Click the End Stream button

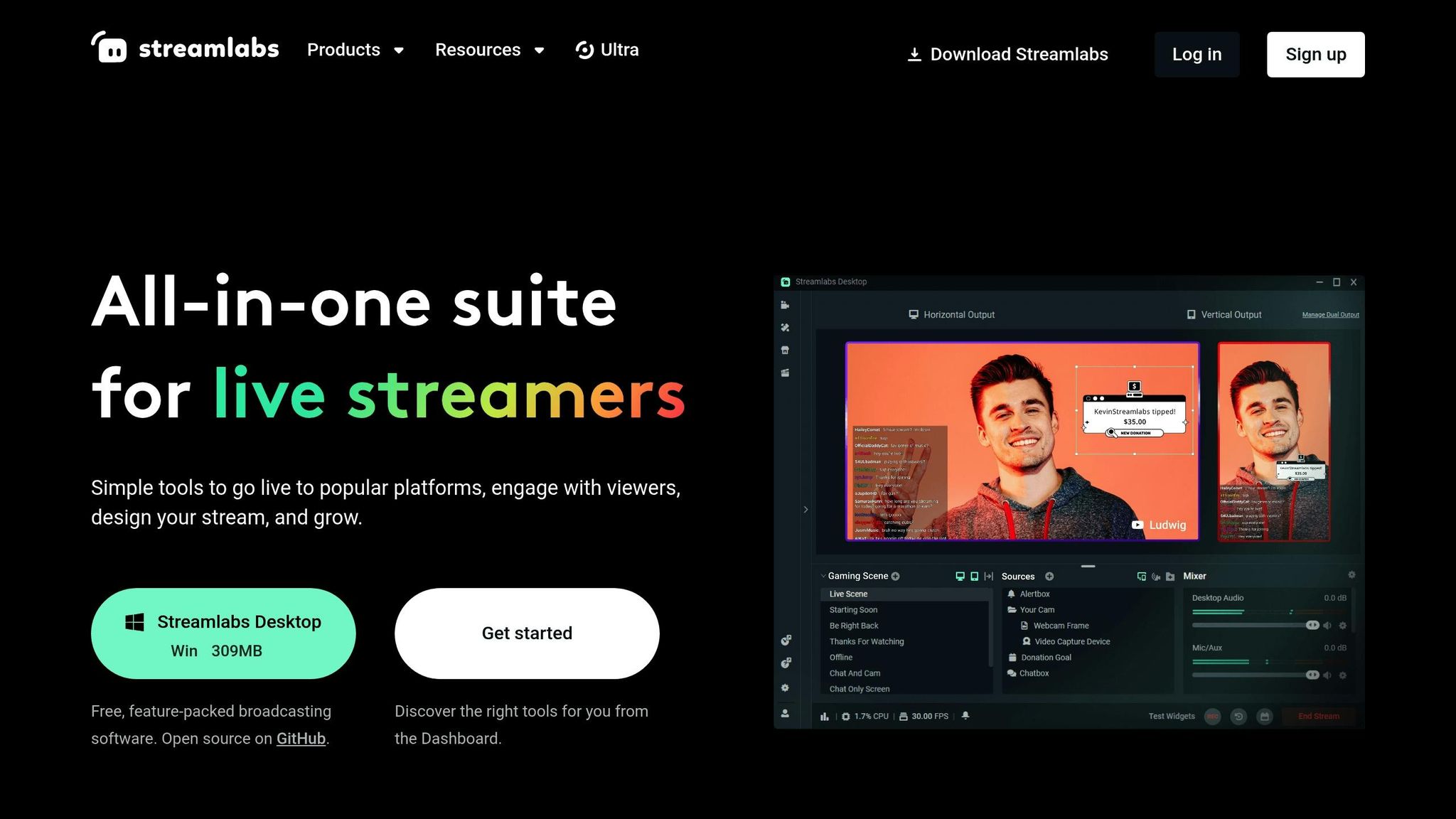tap(1319, 717)
